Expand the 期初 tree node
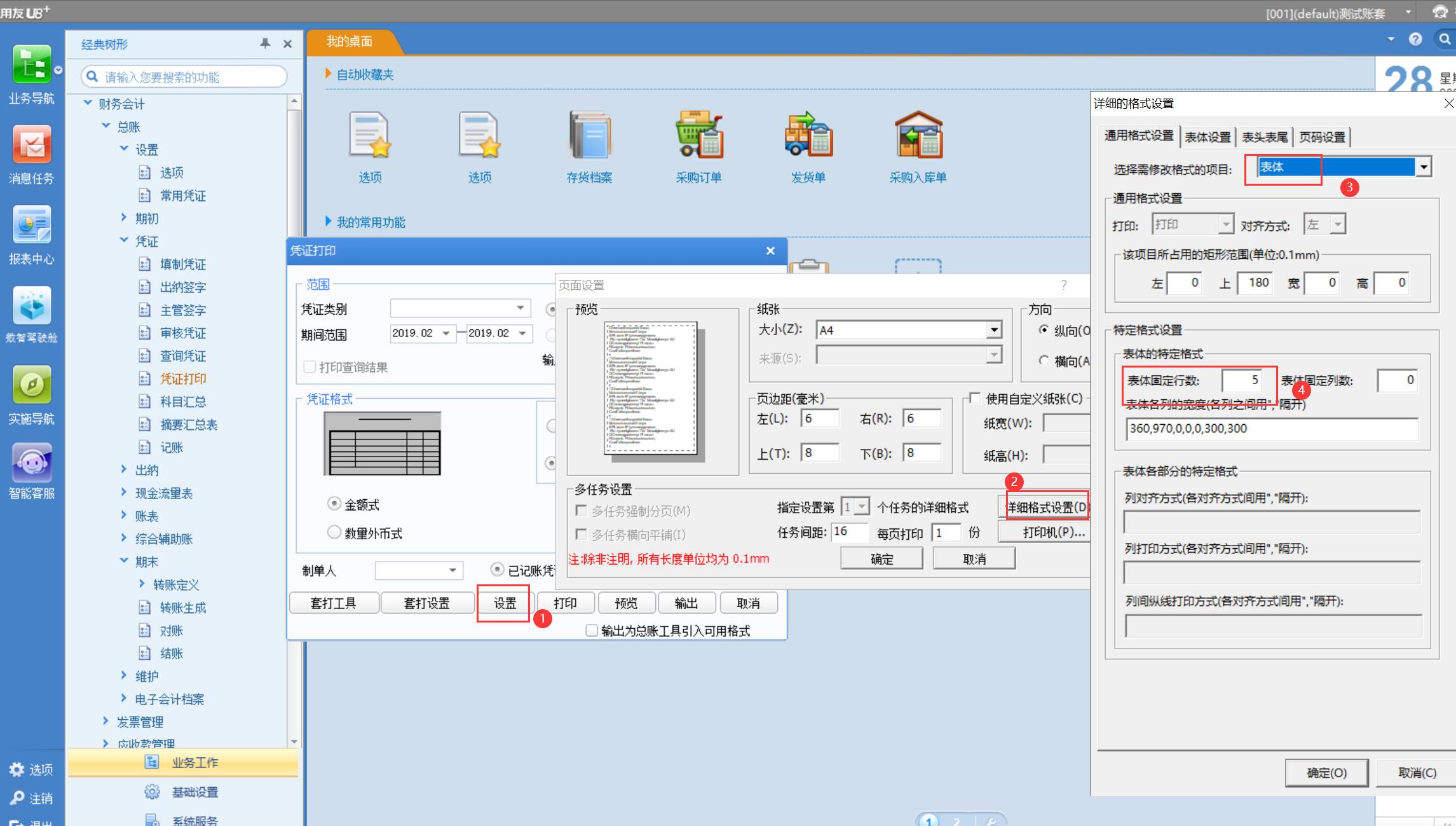Image resolution: width=1456 pixels, height=826 pixels. pyautogui.click(x=124, y=217)
